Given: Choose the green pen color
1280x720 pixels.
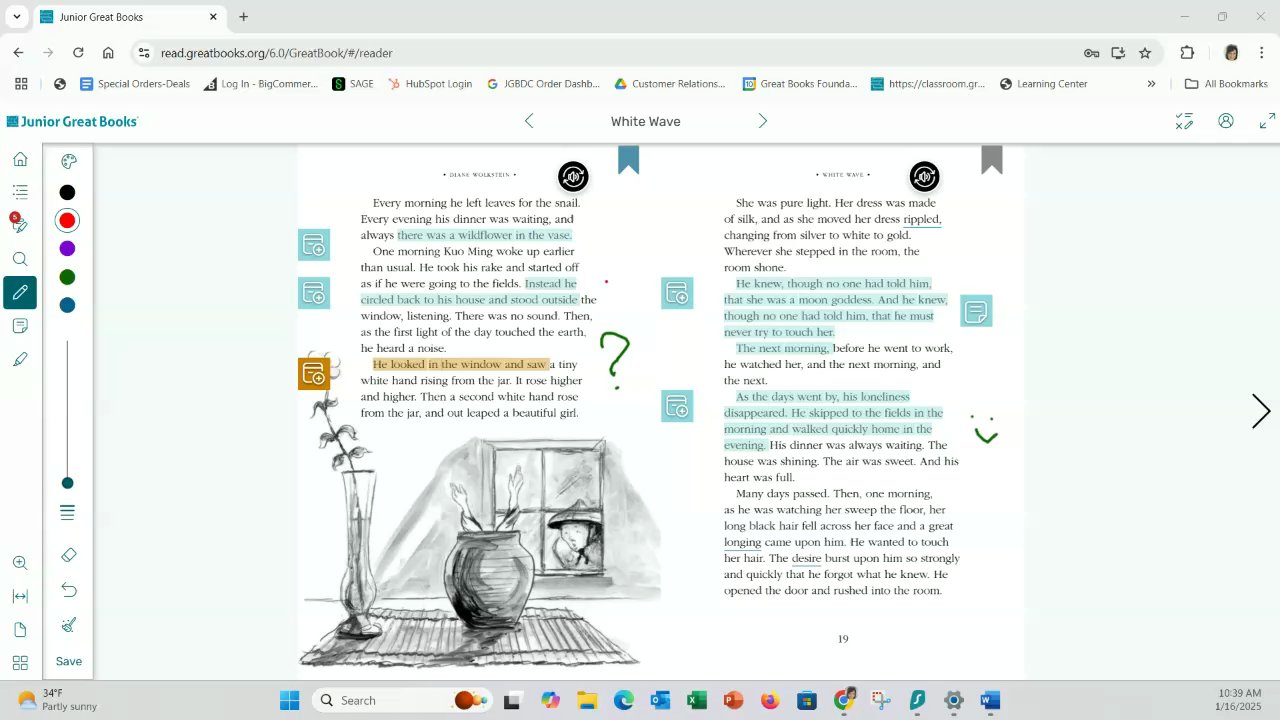Looking at the screenshot, I should (67, 277).
